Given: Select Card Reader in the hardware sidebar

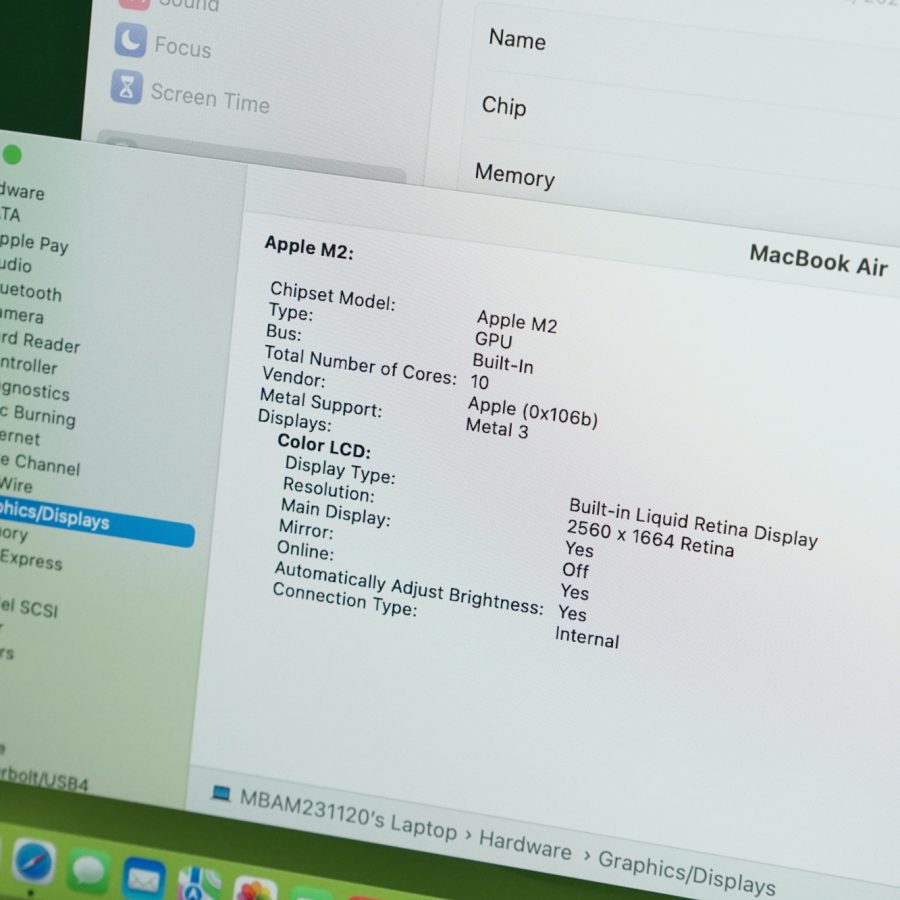Looking at the screenshot, I should pos(40,342).
